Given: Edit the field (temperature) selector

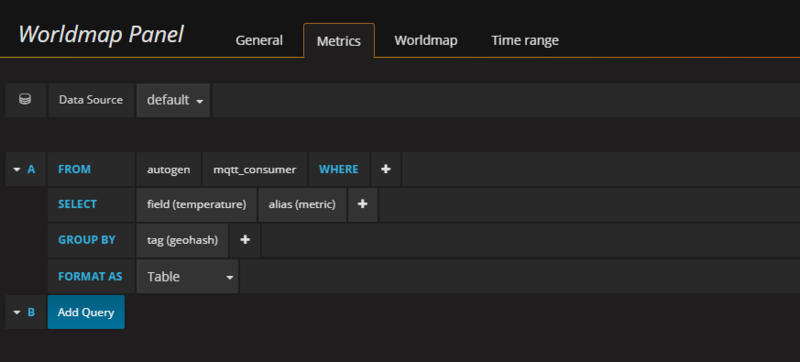Looking at the screenshot, I should pyautogui.click(x=196, y=204).
